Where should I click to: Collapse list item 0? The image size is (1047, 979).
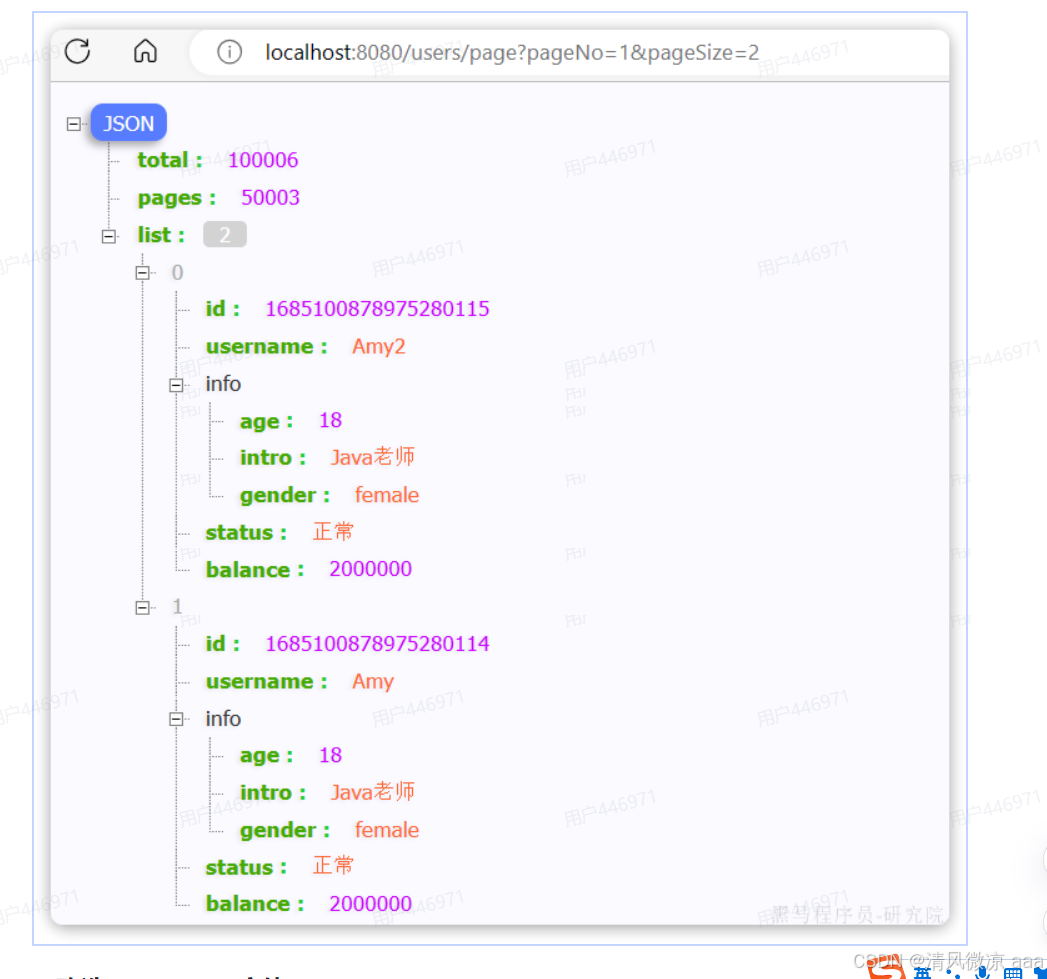pyautogui.click(x=142, y=272)
